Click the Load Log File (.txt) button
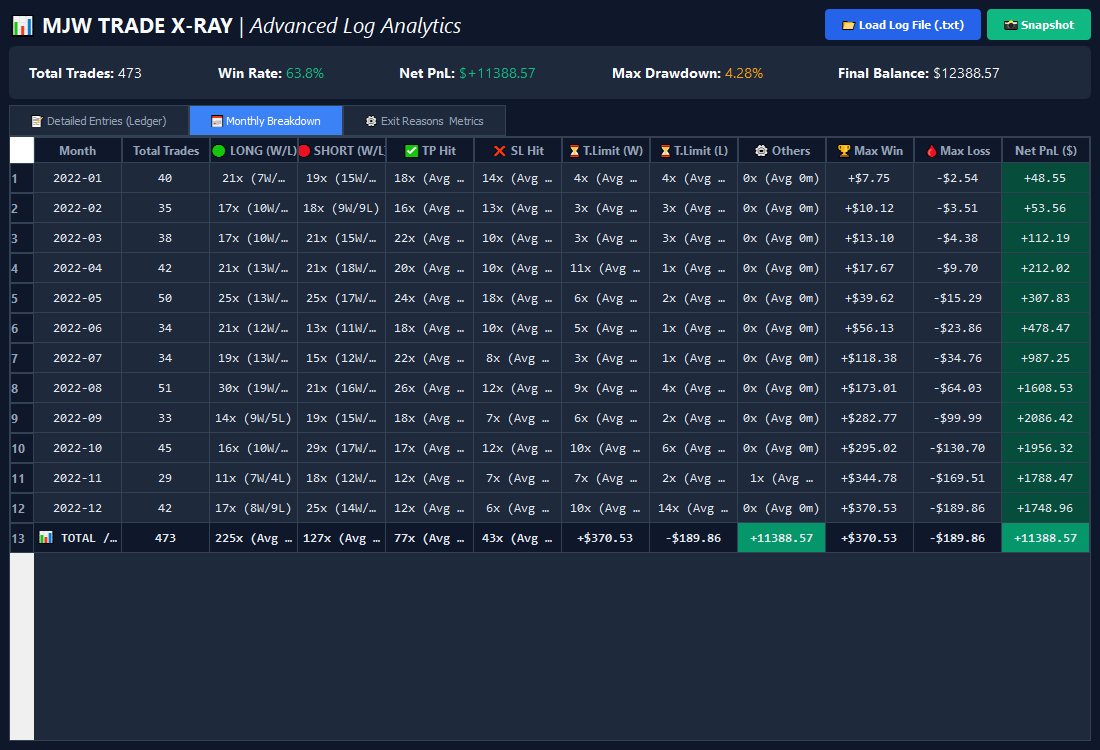Screen dimensions: 1100x750 pos(902,25)
